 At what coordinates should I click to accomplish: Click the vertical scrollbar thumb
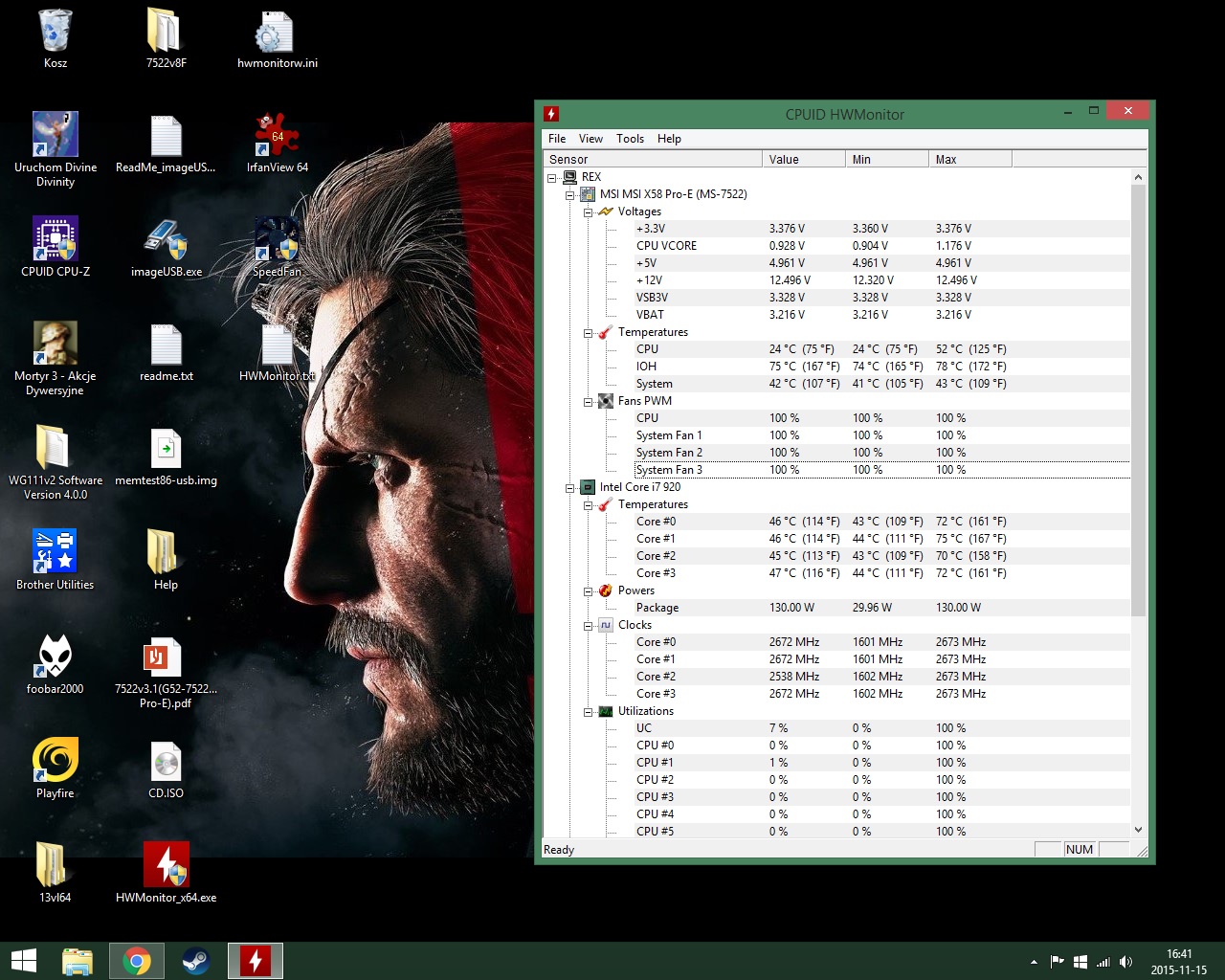coord(1138,401)
